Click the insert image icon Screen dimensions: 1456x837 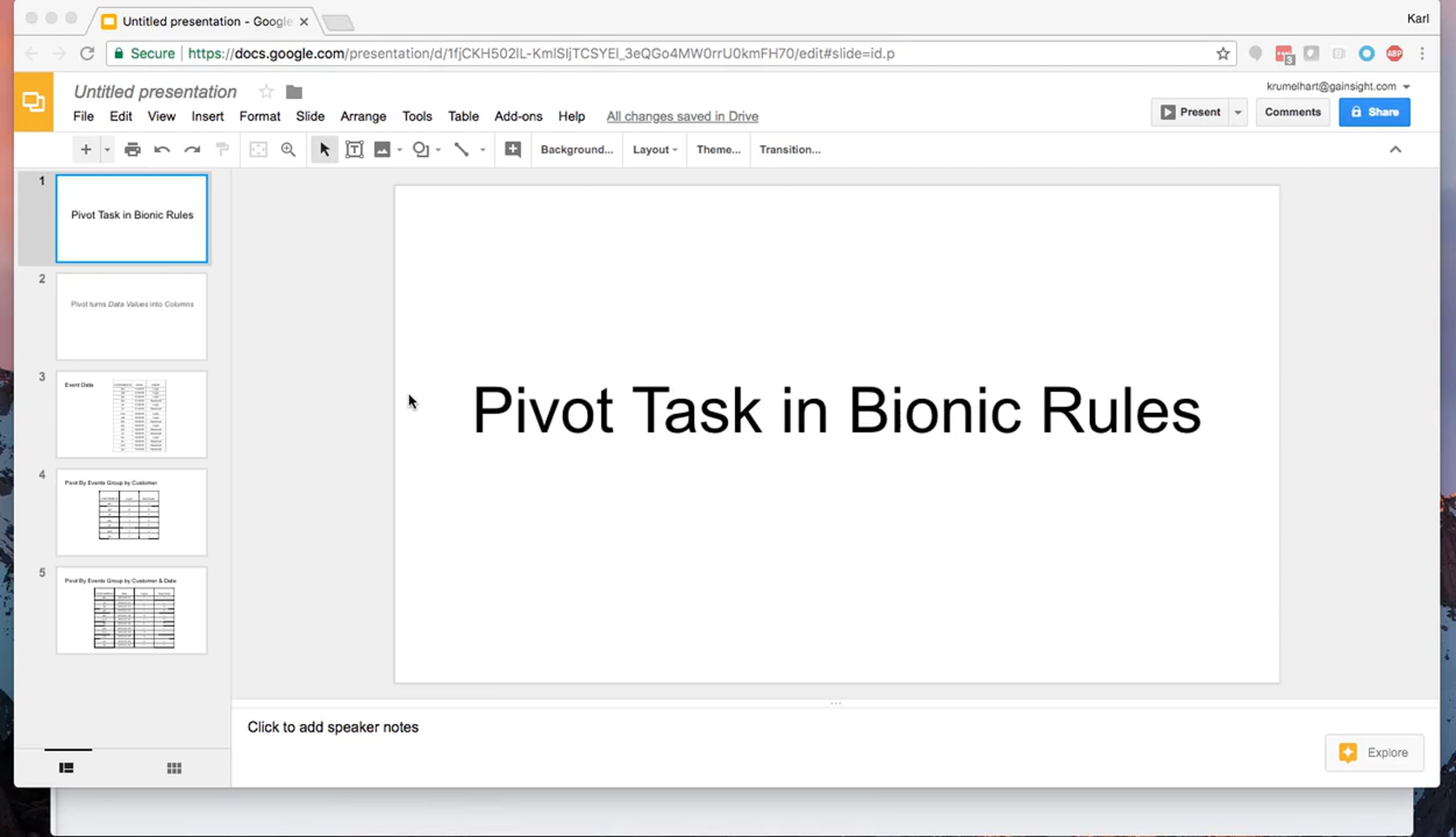coord(382,149)
